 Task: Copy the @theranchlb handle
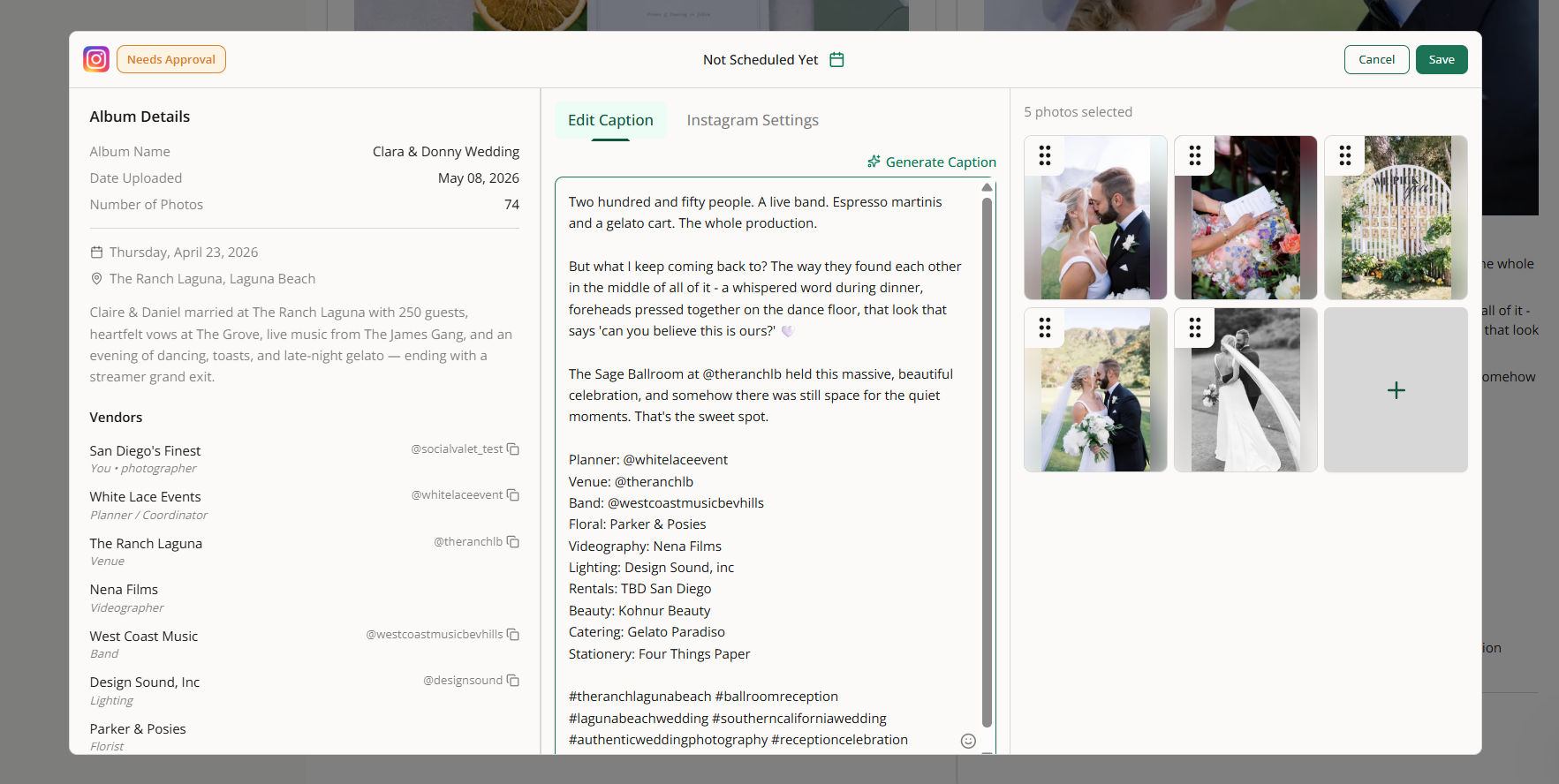(513, 542)
